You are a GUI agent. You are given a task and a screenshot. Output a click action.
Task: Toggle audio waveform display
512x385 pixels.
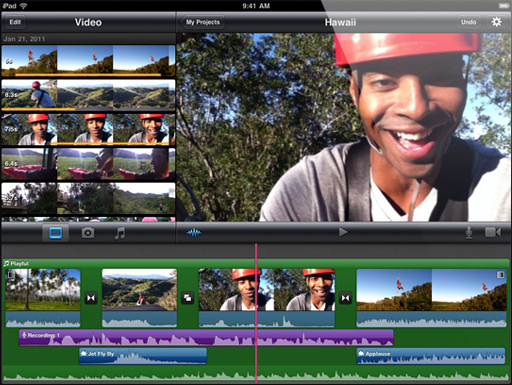(194, 232)
